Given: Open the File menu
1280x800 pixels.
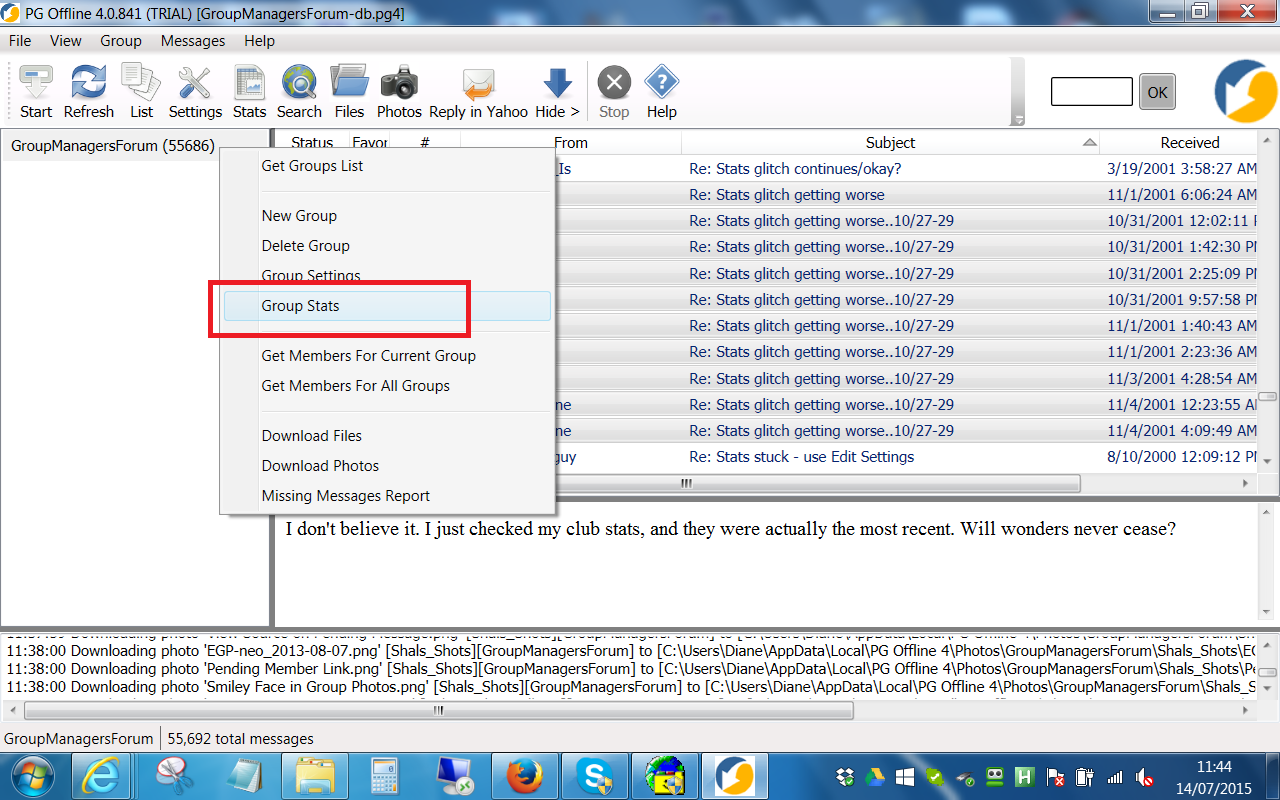Looking at the screenshot, I should click(x=20, y=41).
